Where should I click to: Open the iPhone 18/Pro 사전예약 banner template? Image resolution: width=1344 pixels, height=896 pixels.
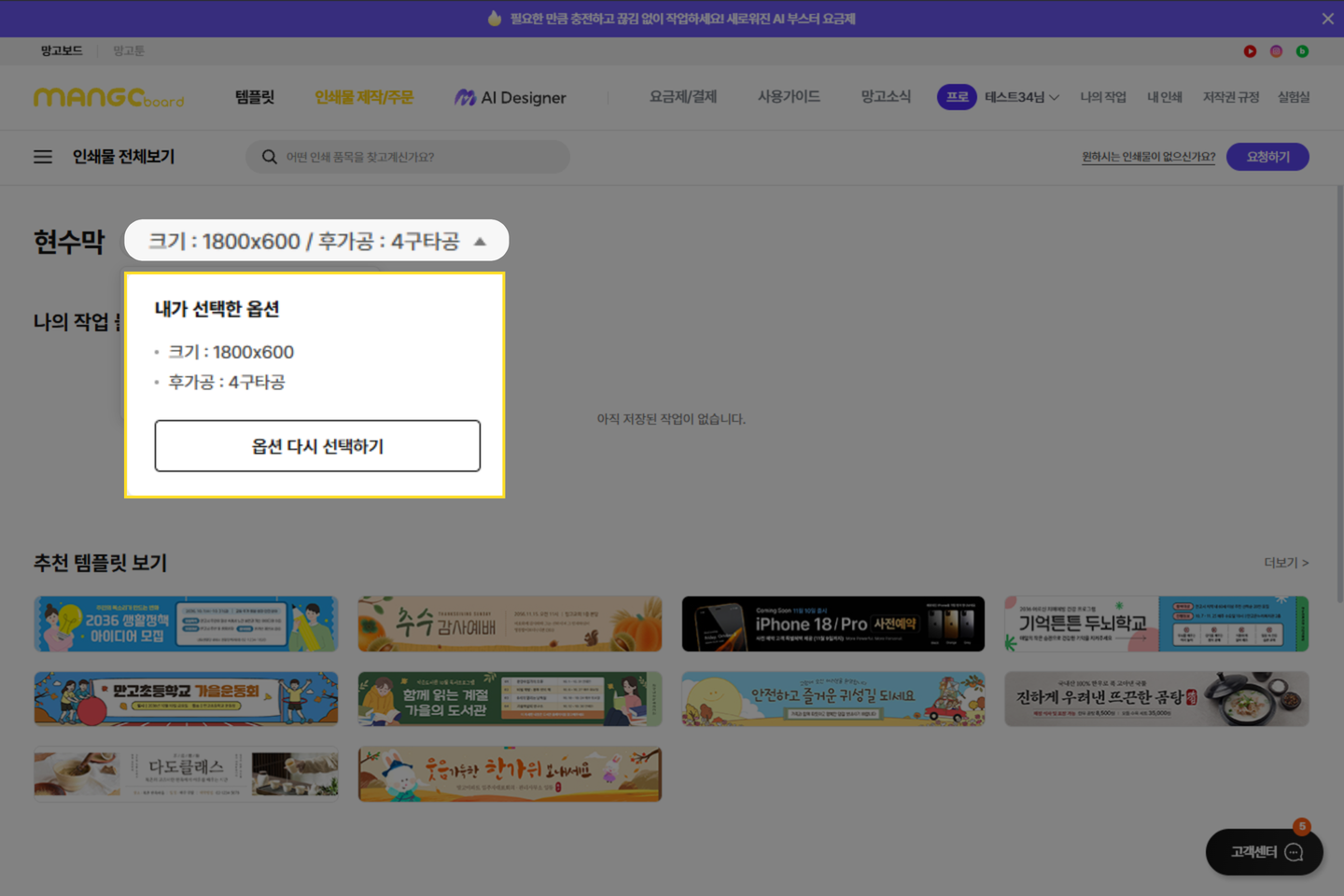click(x=833, y=623)
